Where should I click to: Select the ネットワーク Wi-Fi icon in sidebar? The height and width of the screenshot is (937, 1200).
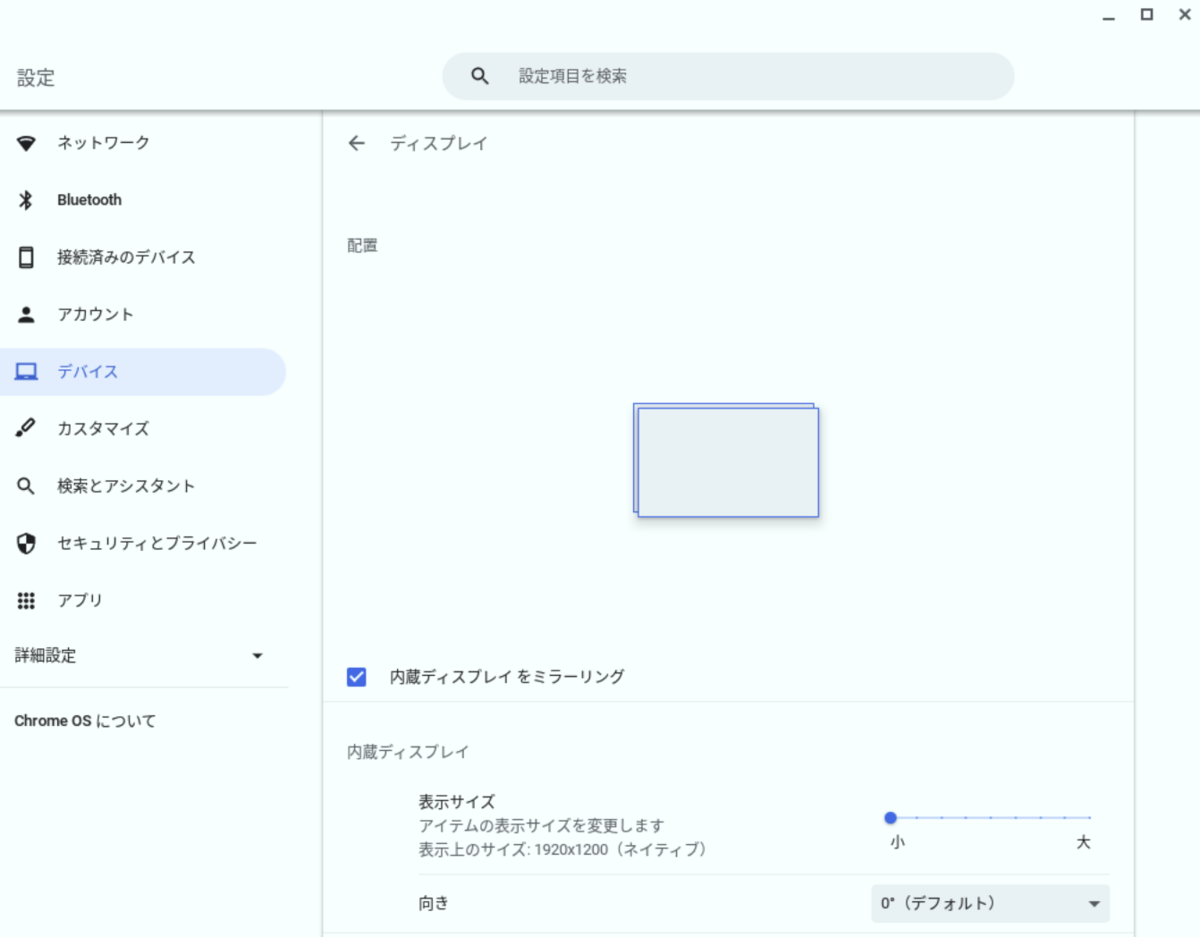click(26, 142)
